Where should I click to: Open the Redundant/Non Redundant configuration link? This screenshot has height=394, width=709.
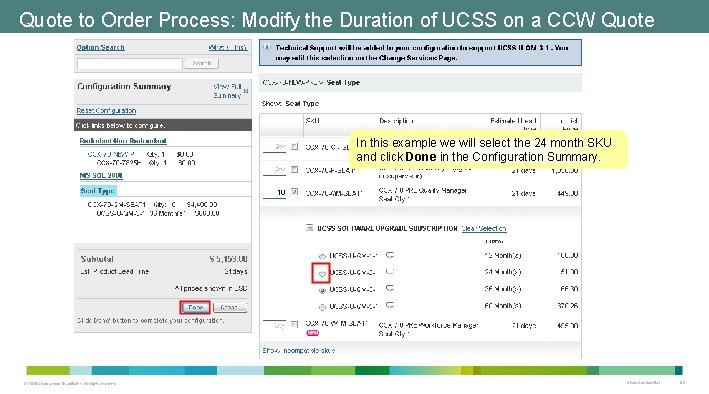(x=123, y=141)
